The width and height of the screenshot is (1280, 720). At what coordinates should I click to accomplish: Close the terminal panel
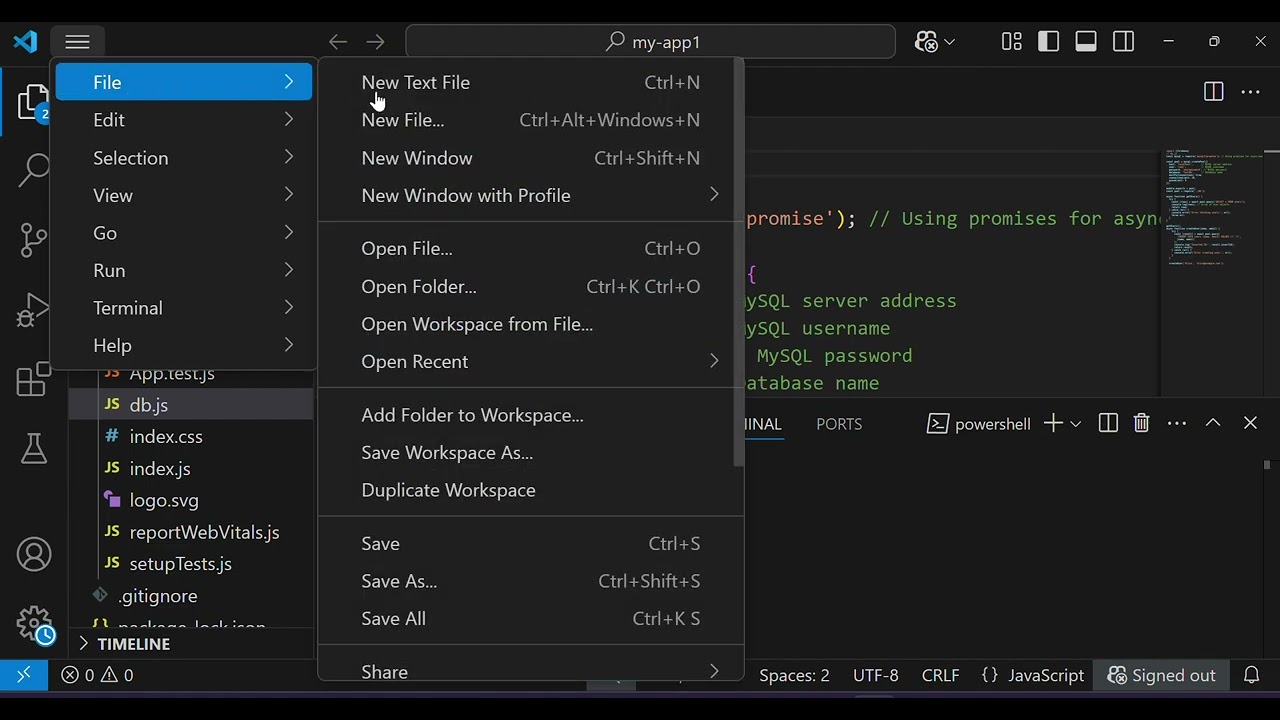tap(1250, 424)
